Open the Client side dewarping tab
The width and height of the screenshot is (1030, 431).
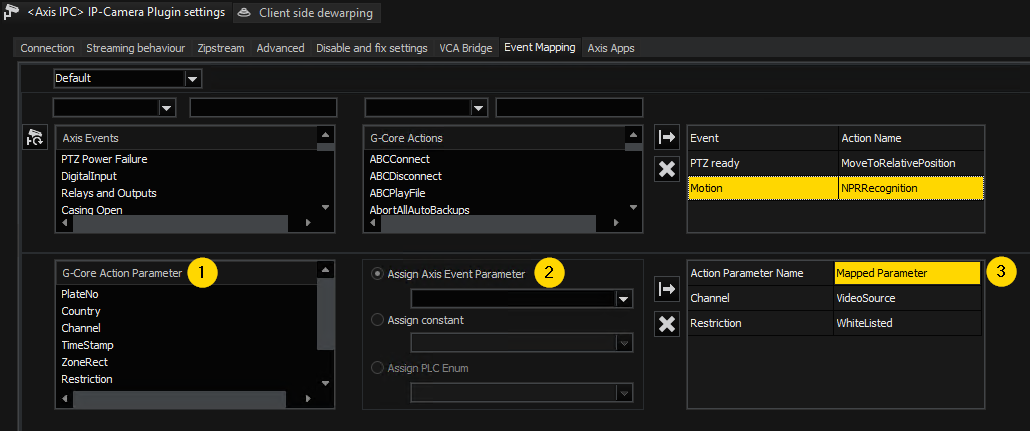click(307, 12)
